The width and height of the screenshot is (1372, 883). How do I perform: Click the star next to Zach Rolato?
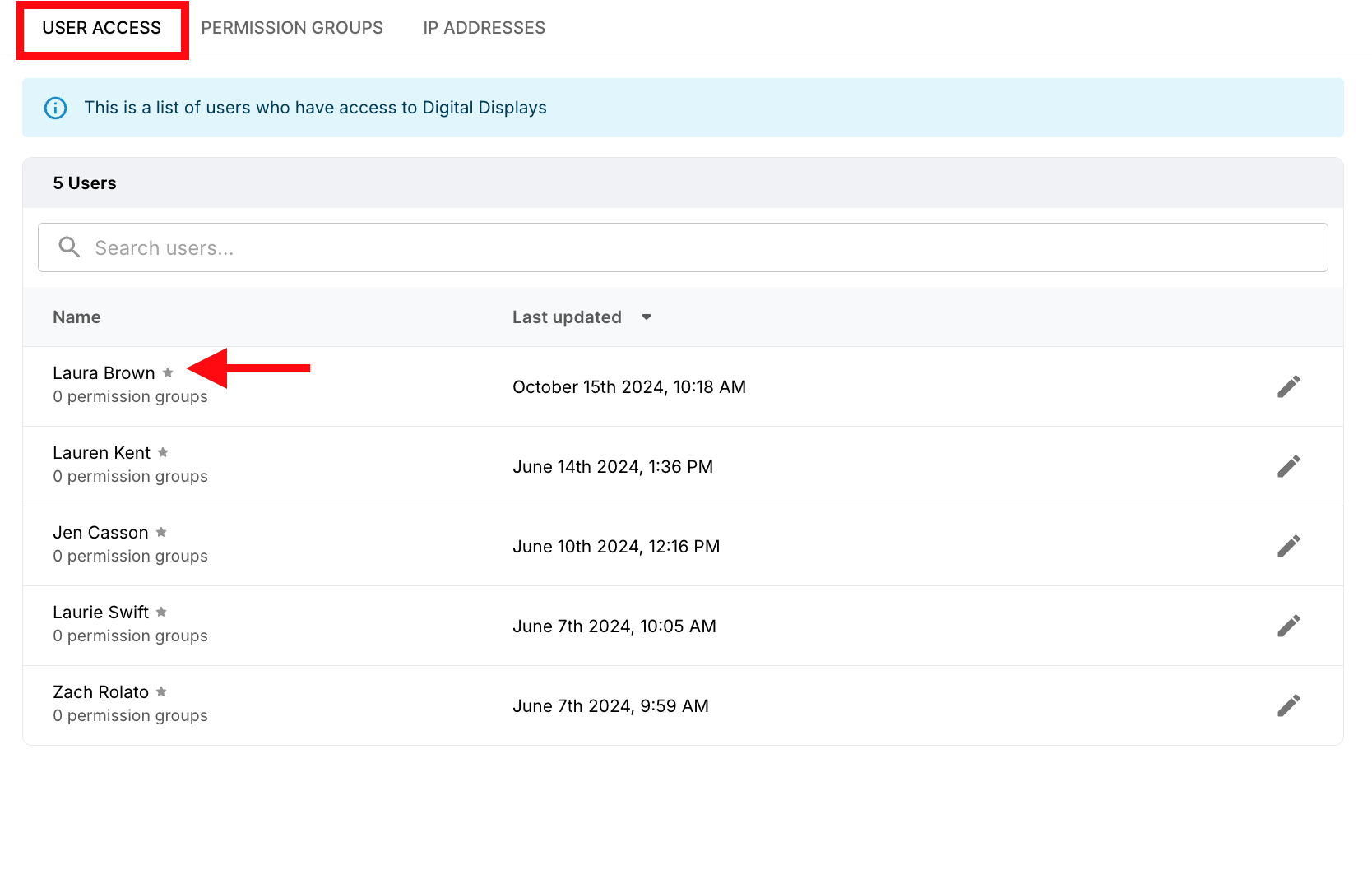tap(161, 691)
